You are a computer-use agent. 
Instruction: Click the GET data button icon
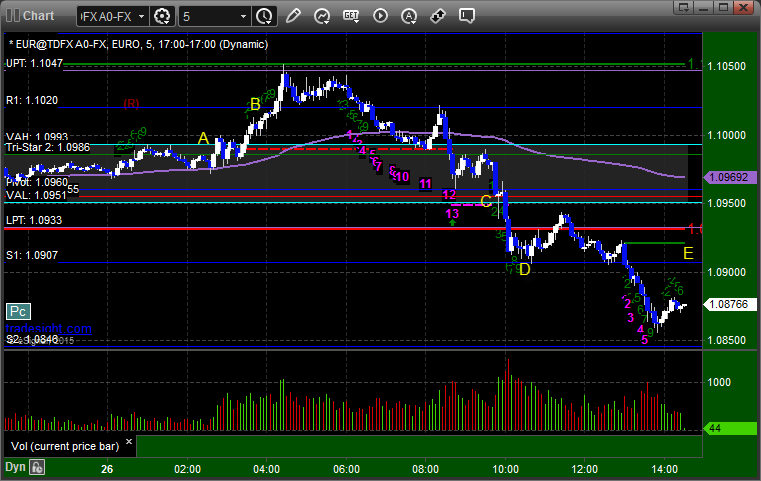point(351,16)
